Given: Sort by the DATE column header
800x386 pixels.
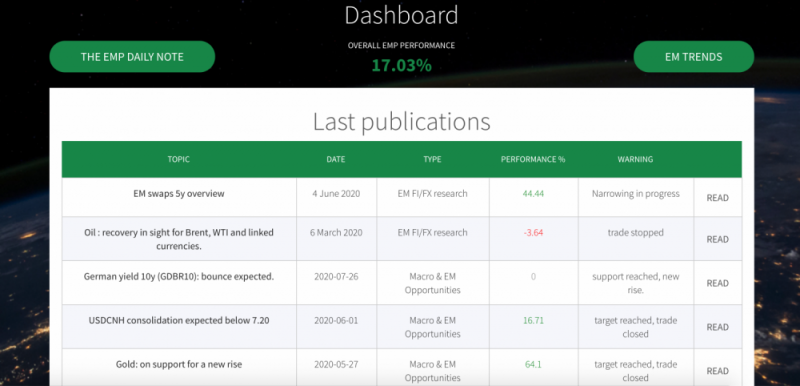Looking at the screenshot, I should 336,159.
